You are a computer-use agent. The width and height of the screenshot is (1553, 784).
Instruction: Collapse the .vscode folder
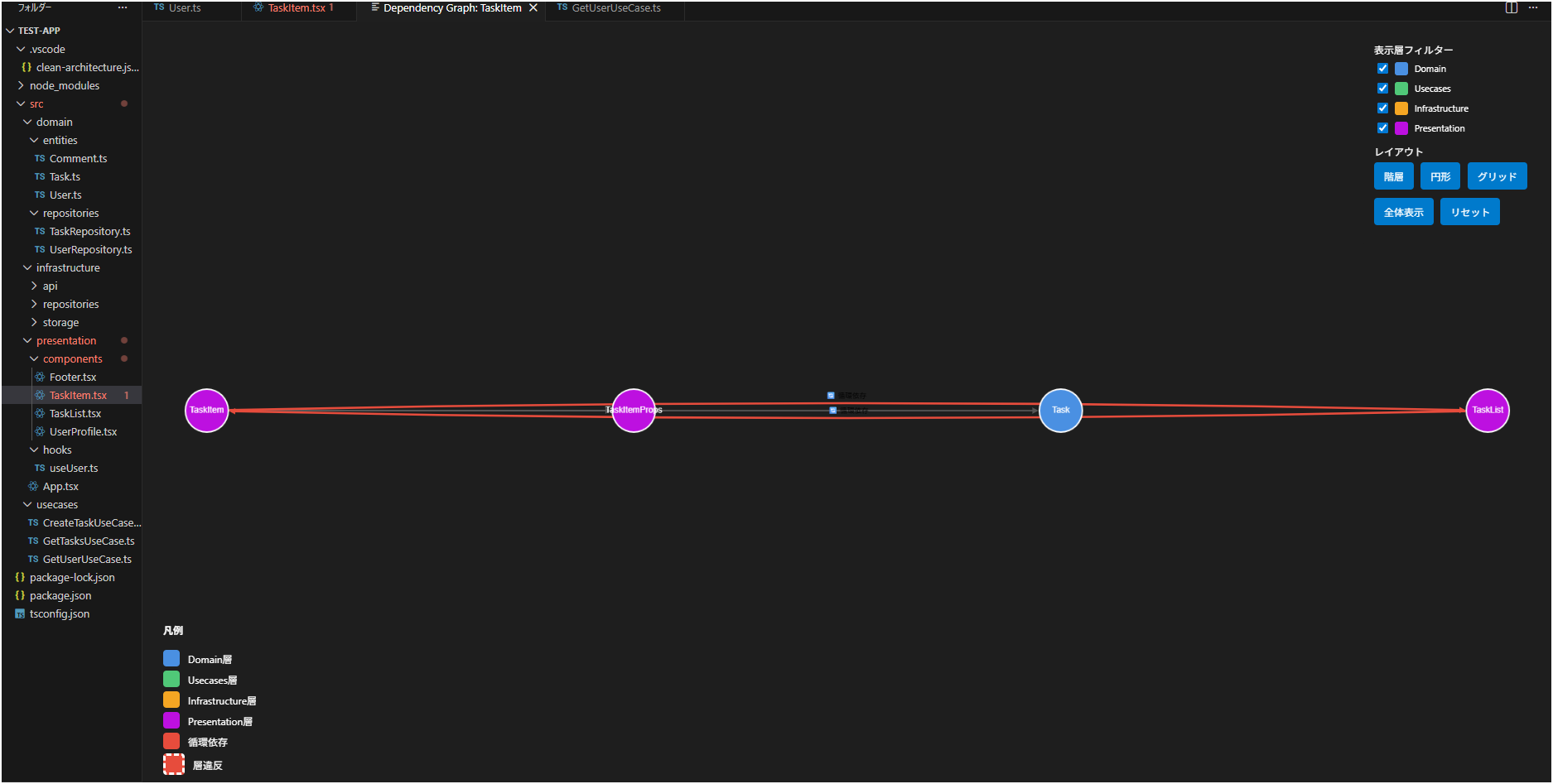[x=21, y=49]
